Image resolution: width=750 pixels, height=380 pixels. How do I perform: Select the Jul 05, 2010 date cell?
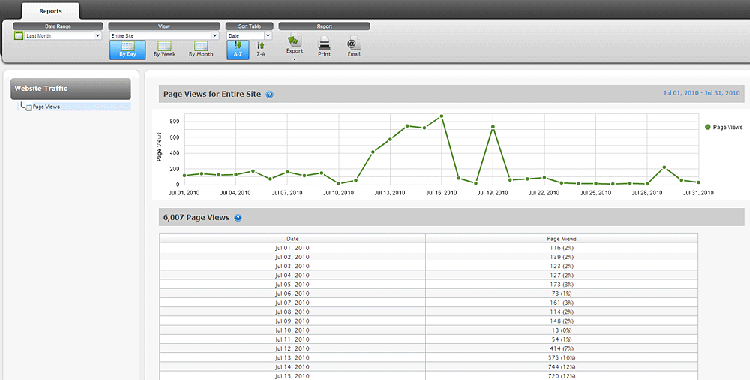coord(292,284)
